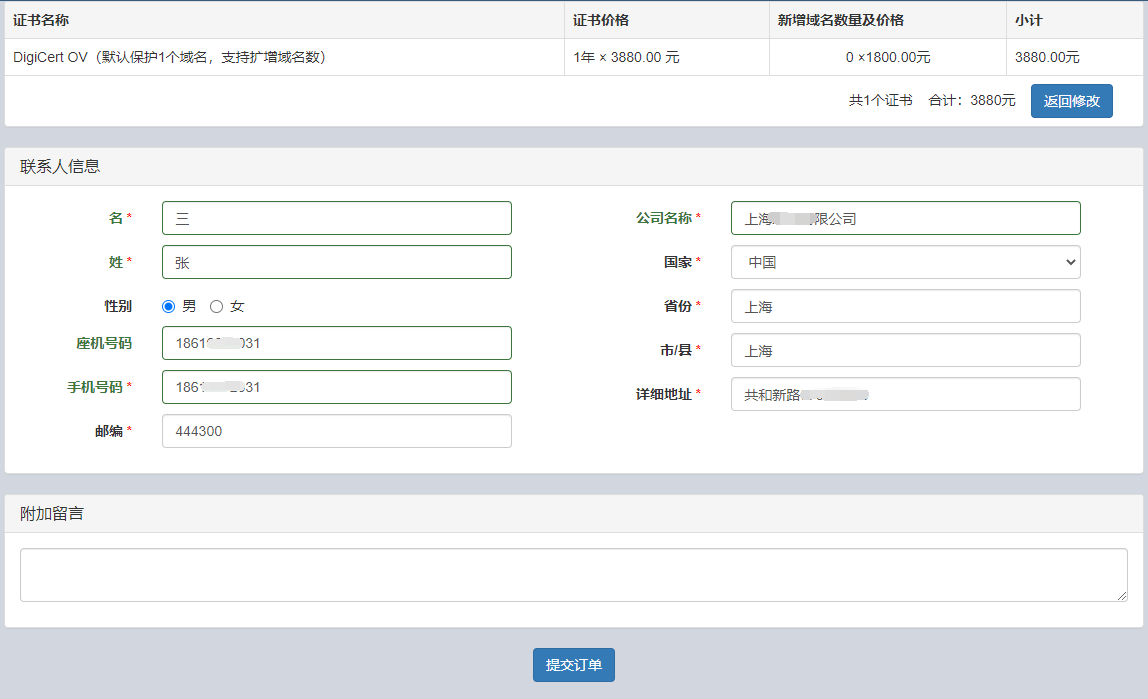Open the 国家 country dropdown

905,262
